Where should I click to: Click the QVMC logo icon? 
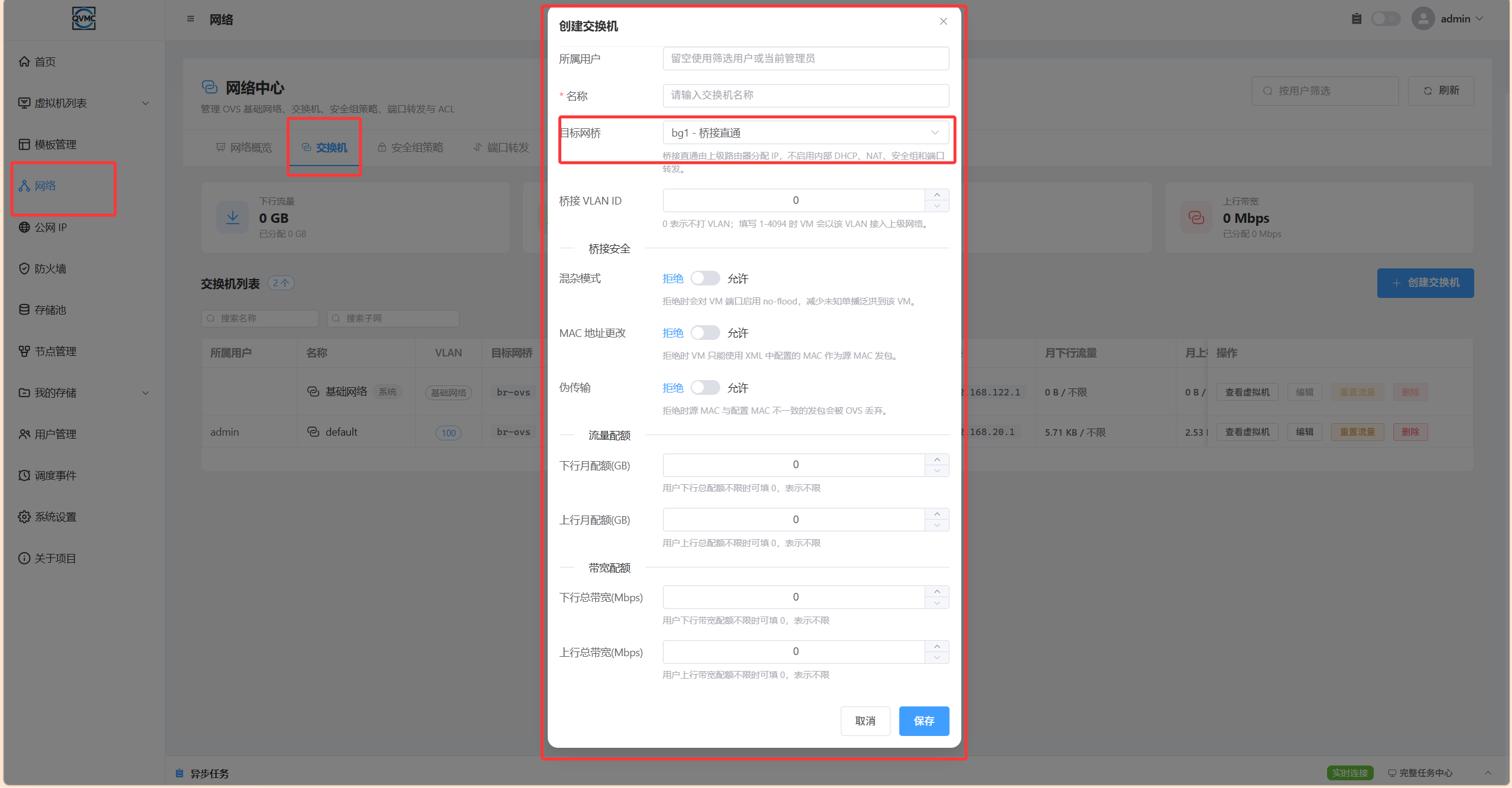83,18
